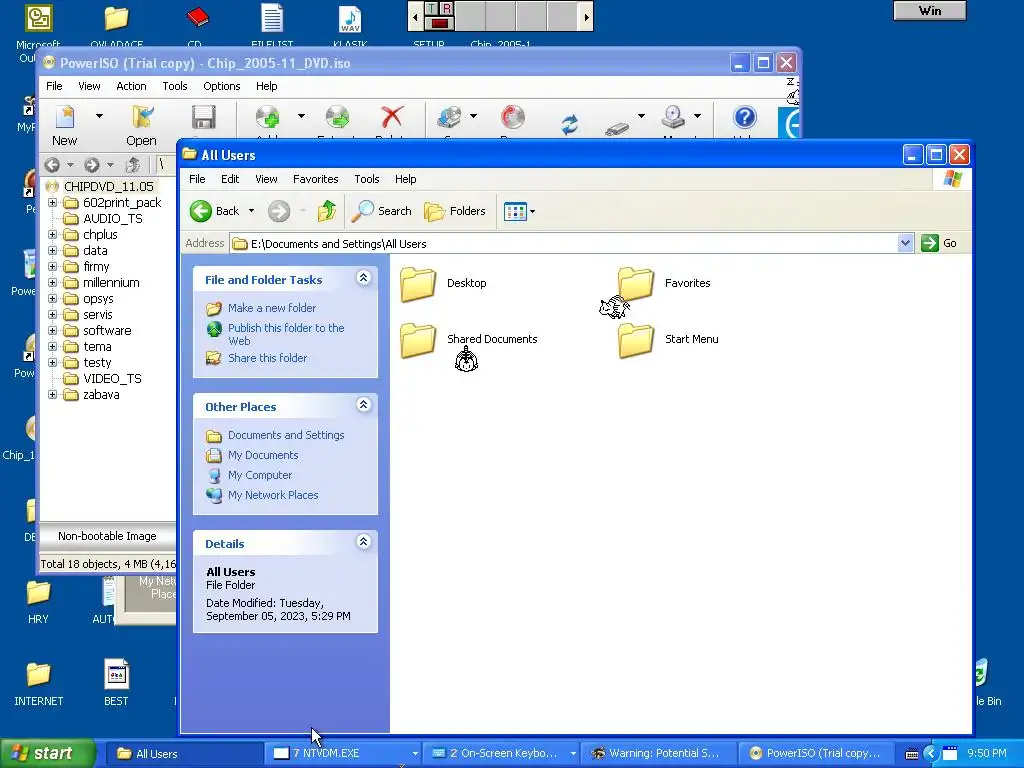Click the red Delete X icon in PowerISO

(392, 118)
